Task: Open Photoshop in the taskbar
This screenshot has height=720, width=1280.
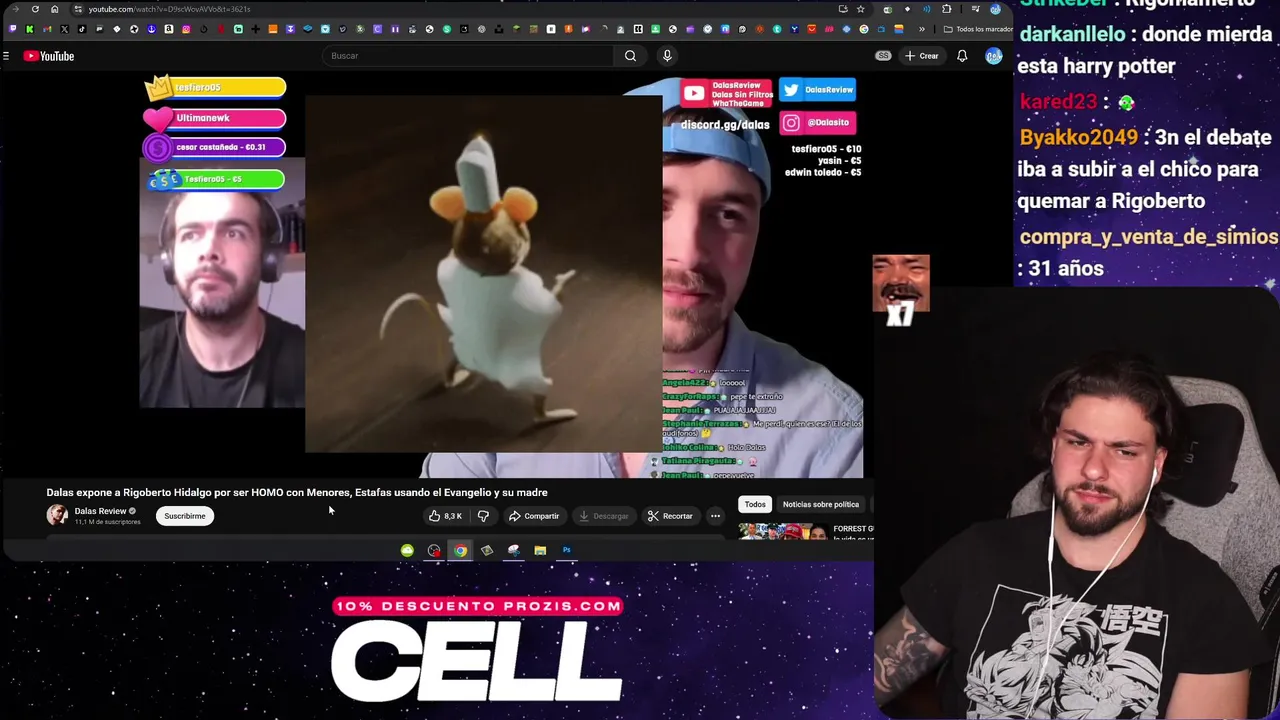Action: 566,550
